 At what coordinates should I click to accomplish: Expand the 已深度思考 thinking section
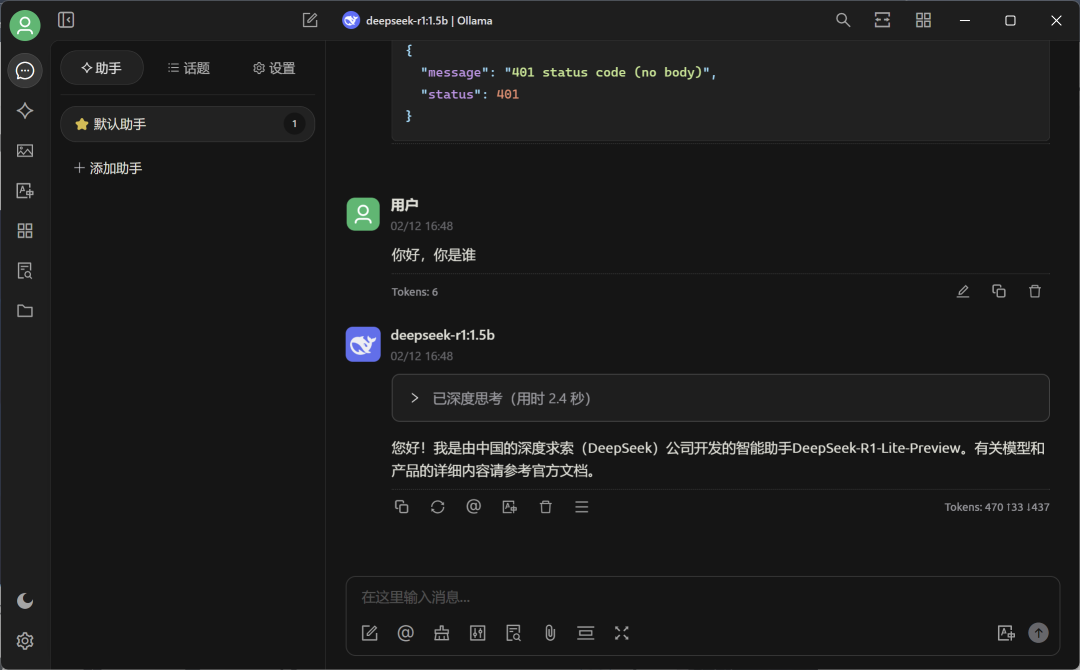pos(720,398)
